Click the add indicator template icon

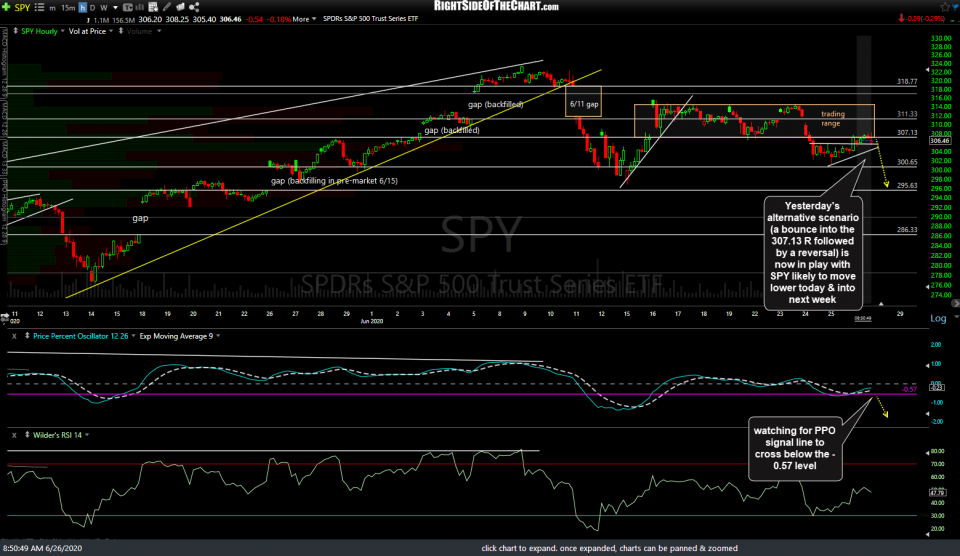(153, 7)
